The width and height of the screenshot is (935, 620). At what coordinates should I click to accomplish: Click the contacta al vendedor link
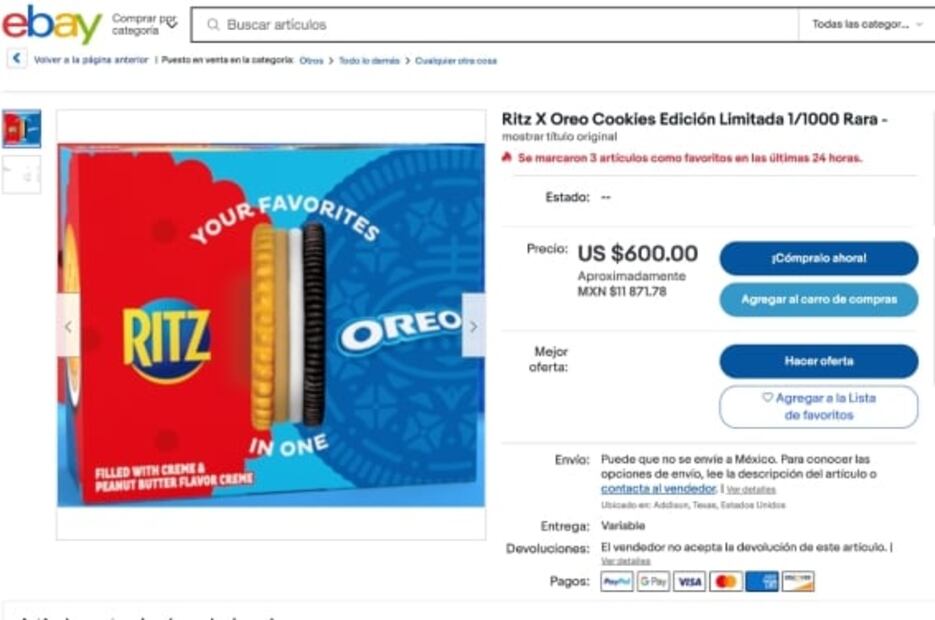click(658, 489)
